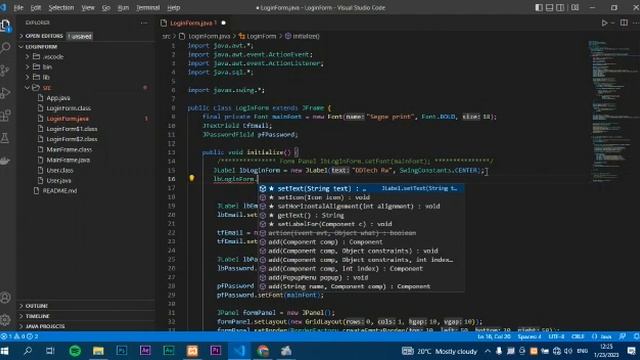Open Chrome from the taskbar
640x360 pixels.
tap(263, 351)
